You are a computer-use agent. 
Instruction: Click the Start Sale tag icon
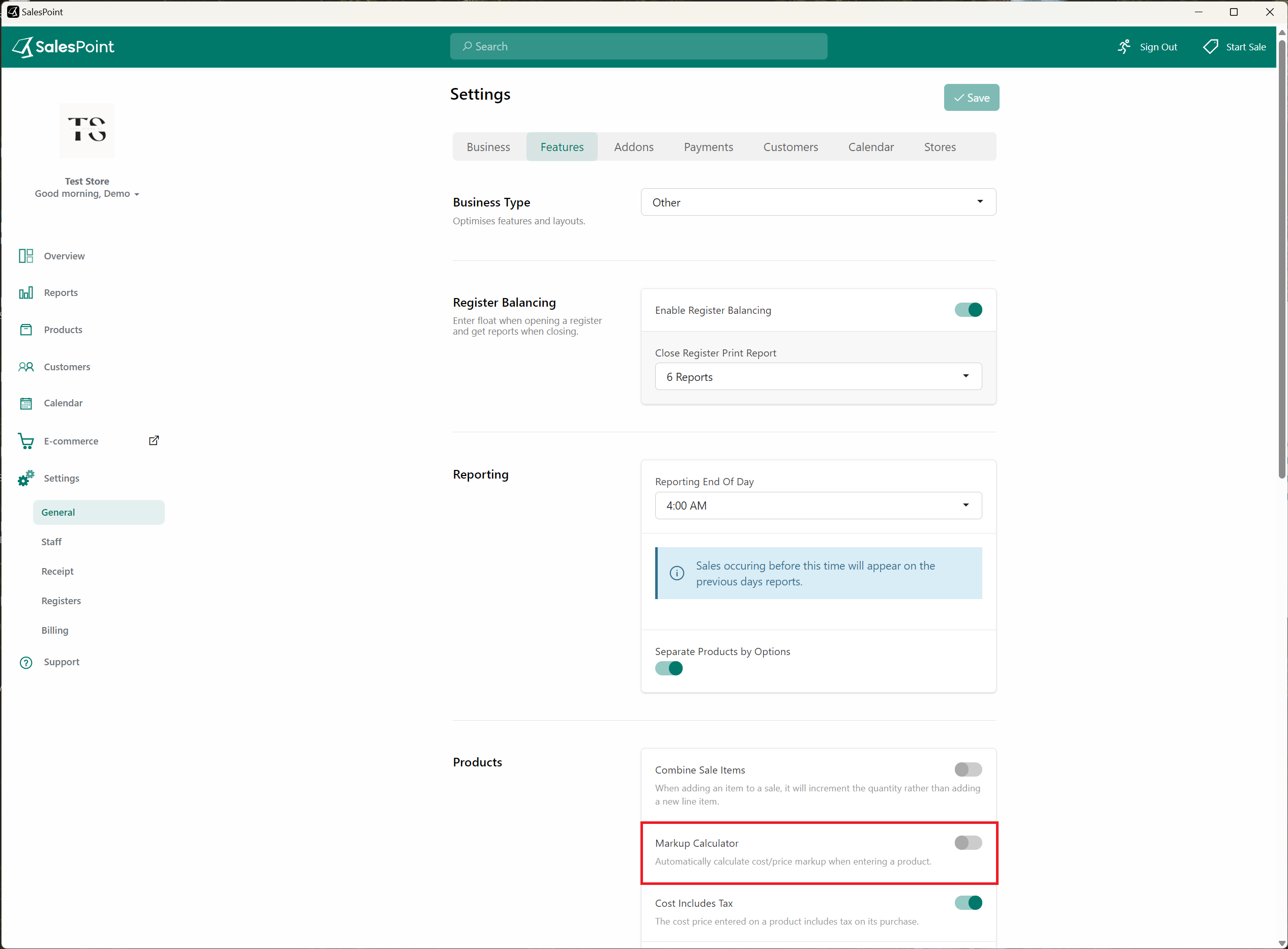click(x=1211, y=46)
